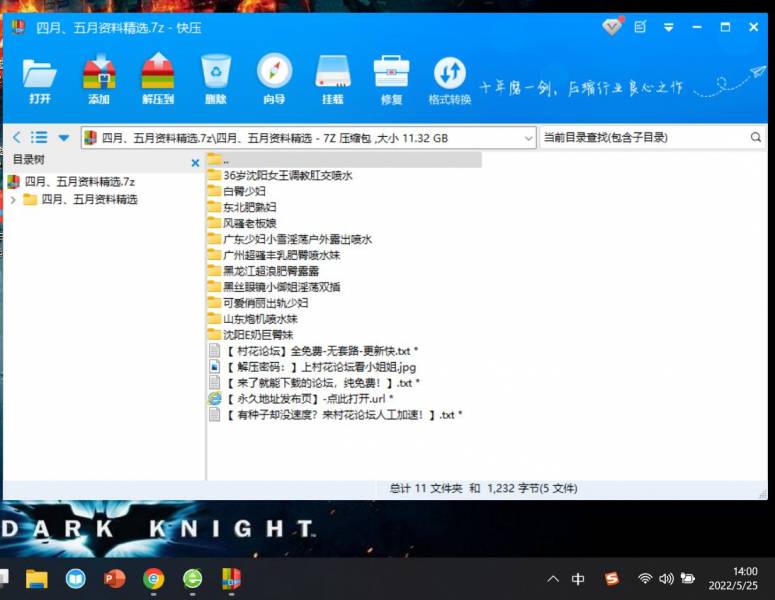Open the view mode dropdown arrow
This screenshot has width=775, height=600.
pos(64,137)
